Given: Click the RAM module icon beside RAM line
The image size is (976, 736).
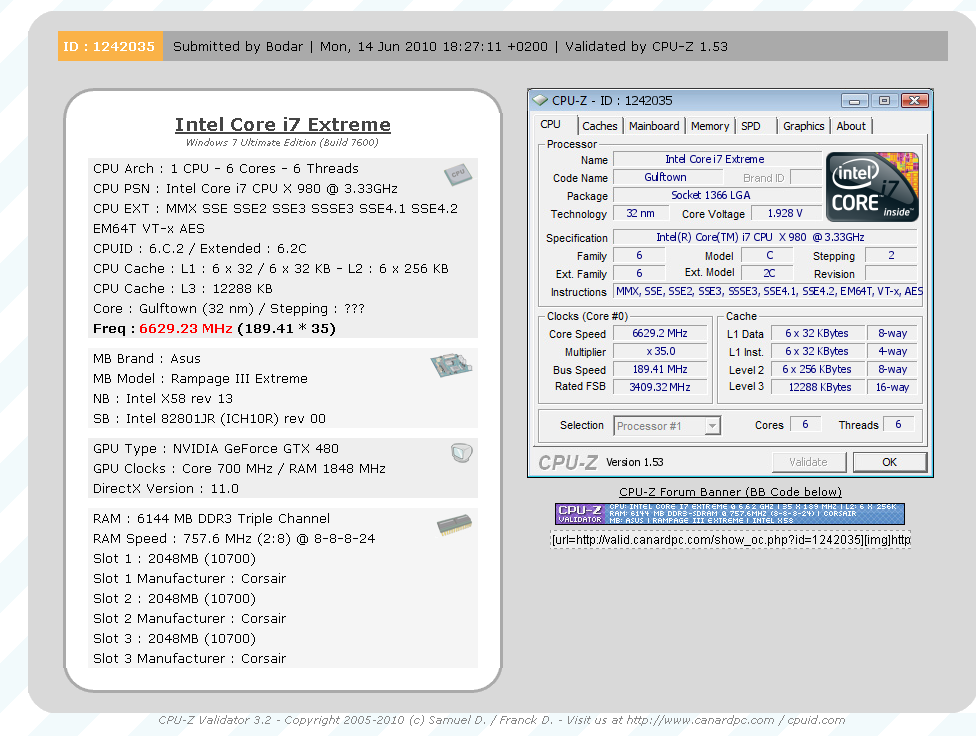Looking at the screenshot, I should click(x=454, y=525).
